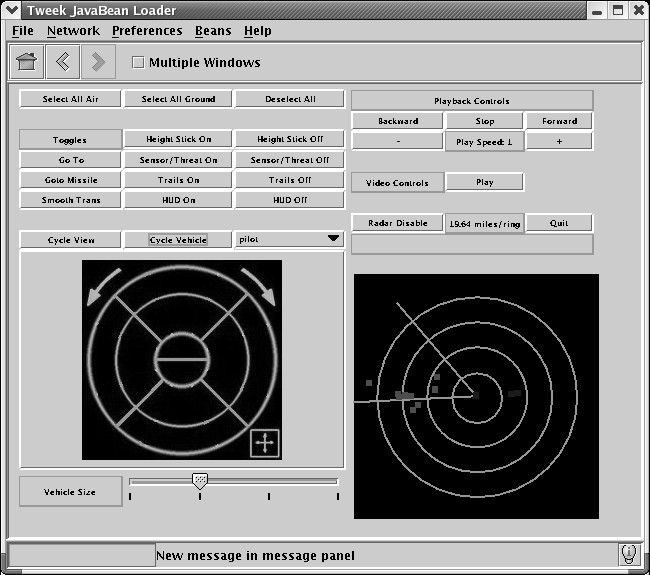Click the rotate-right arrow in the navigation pad

click(259, 287)
